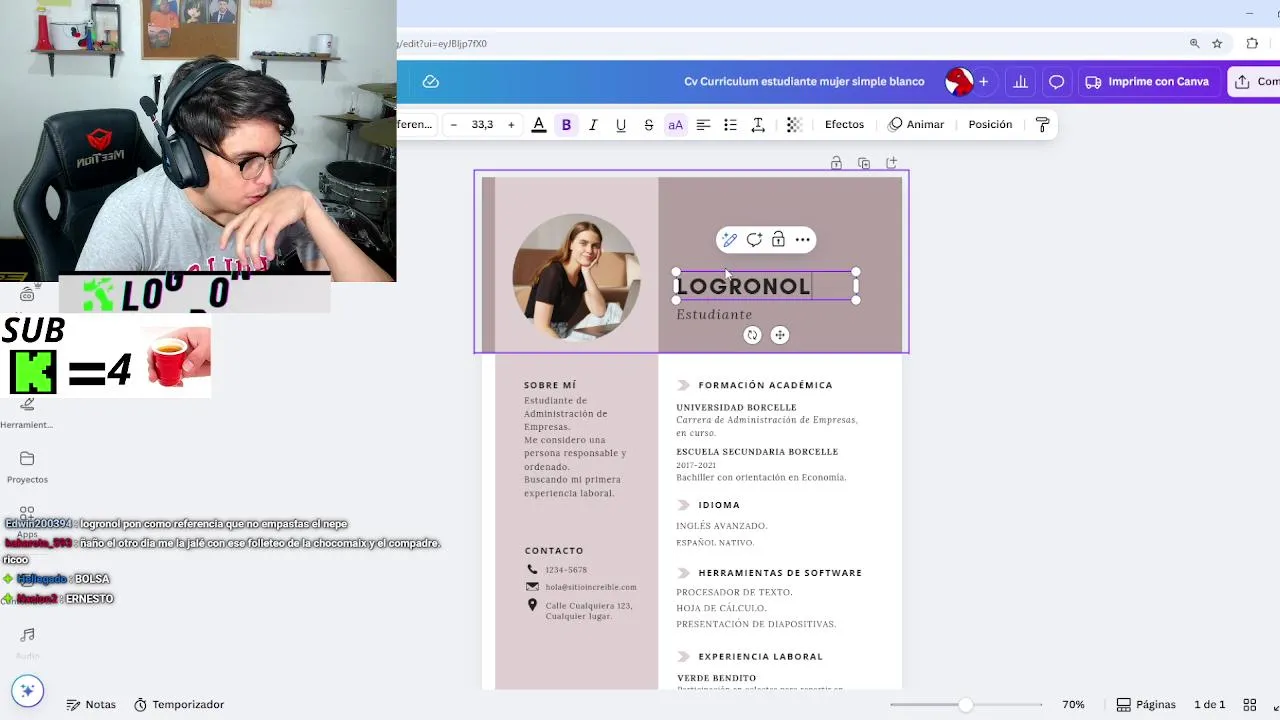Duplicate the page icon above canvas
Screen dimensions: 1280x720
pos(864,163)
